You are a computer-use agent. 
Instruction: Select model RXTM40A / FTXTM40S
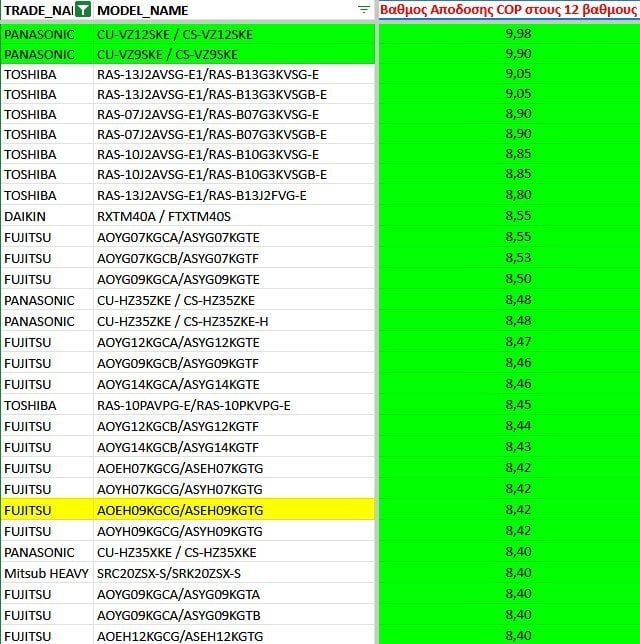pyautogui.click(x=164, y=217)
